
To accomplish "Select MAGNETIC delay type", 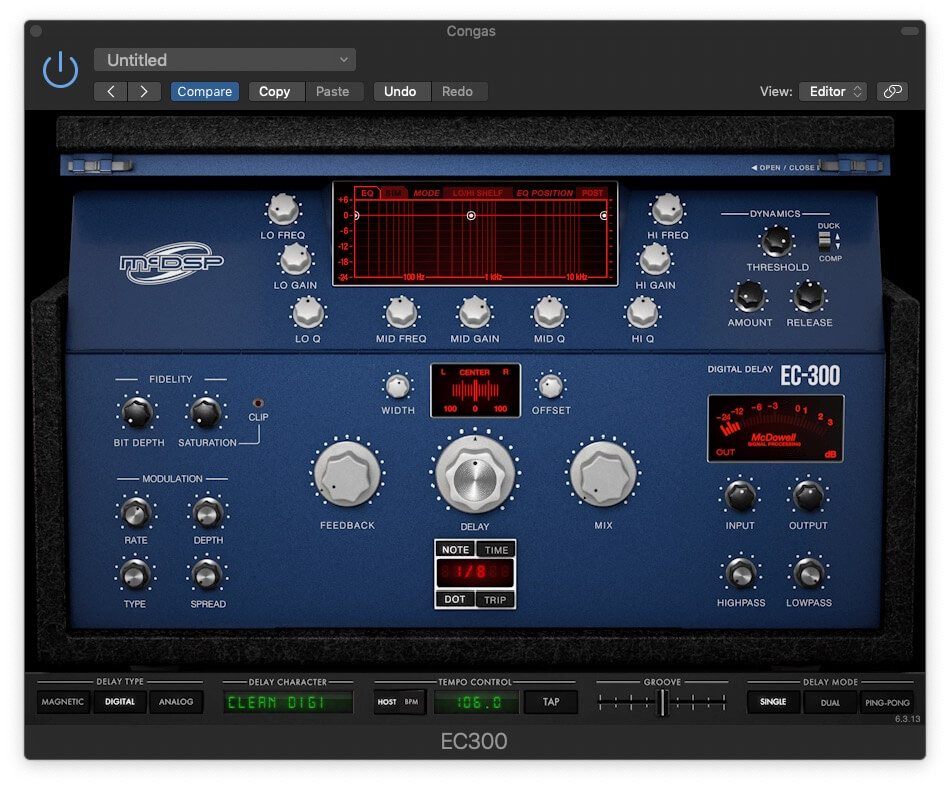I will (63, 702).
